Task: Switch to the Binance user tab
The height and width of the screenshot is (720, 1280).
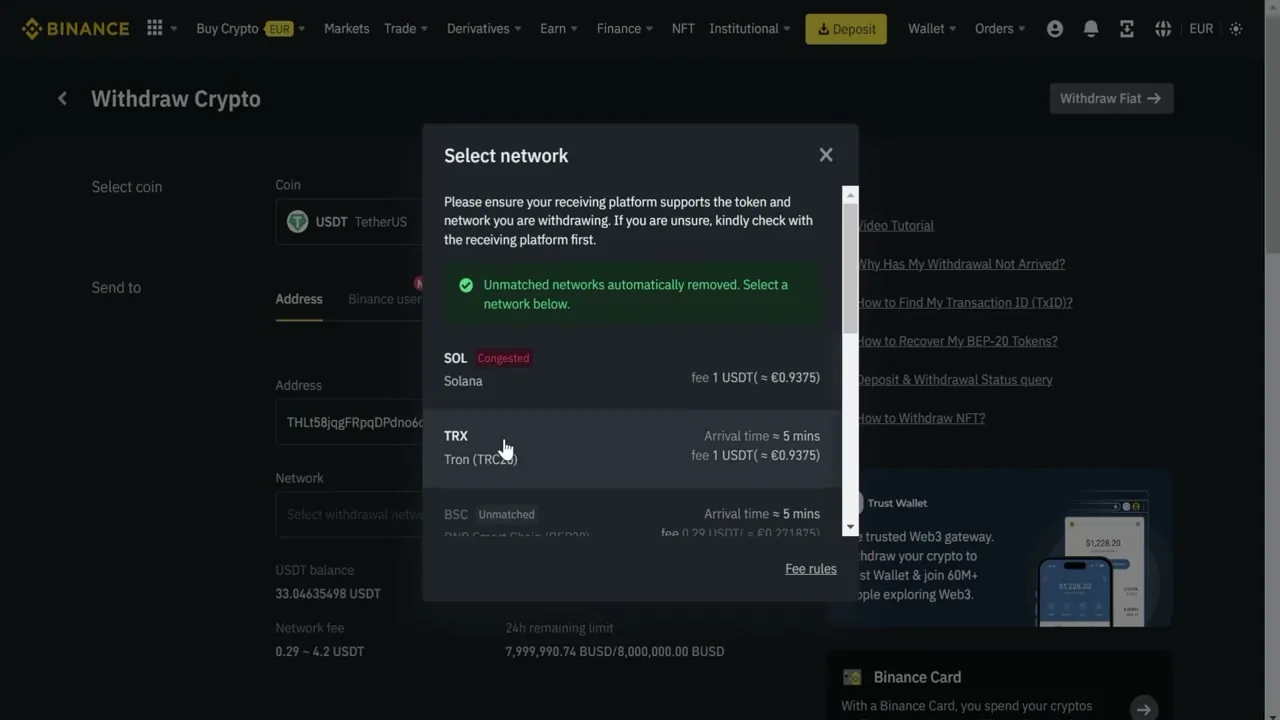Action: [x=385, y=299]
